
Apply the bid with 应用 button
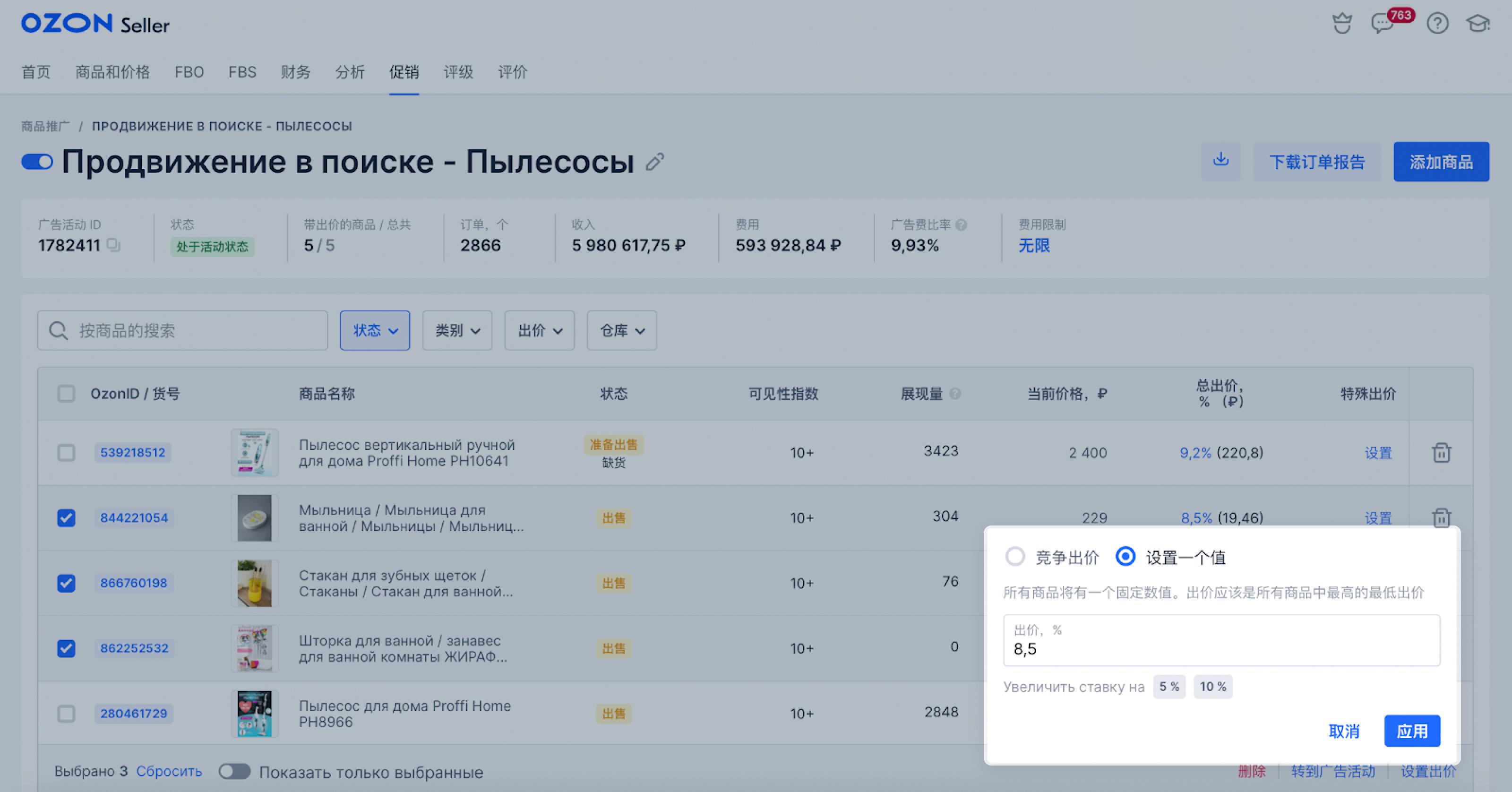click(1412, 731)
